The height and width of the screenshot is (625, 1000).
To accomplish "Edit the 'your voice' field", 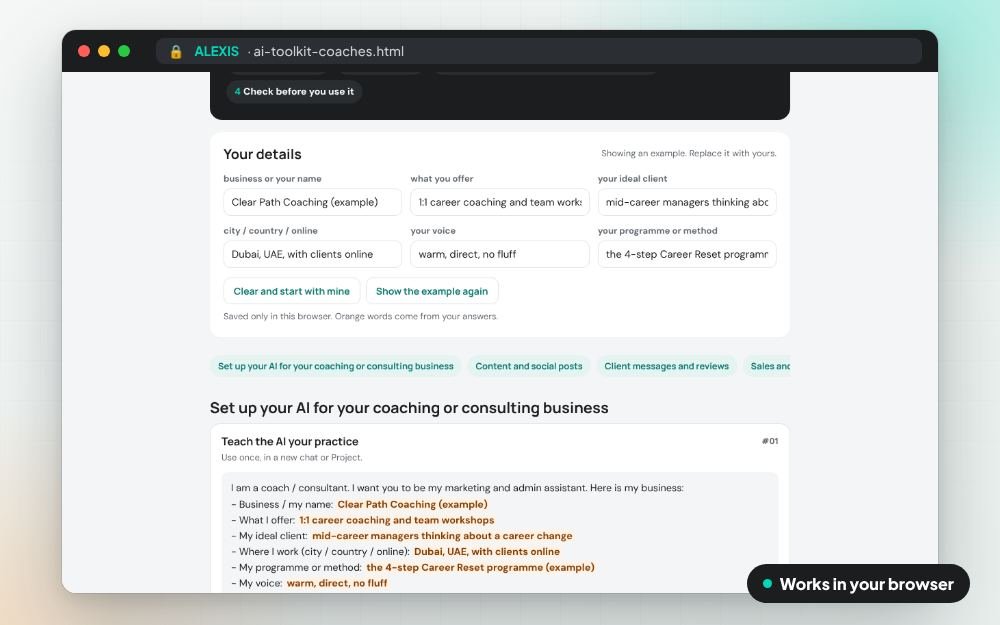I will 499,254.
